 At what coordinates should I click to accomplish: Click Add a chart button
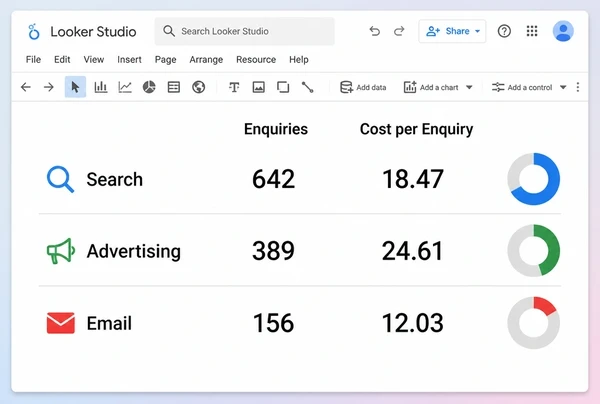431,87
